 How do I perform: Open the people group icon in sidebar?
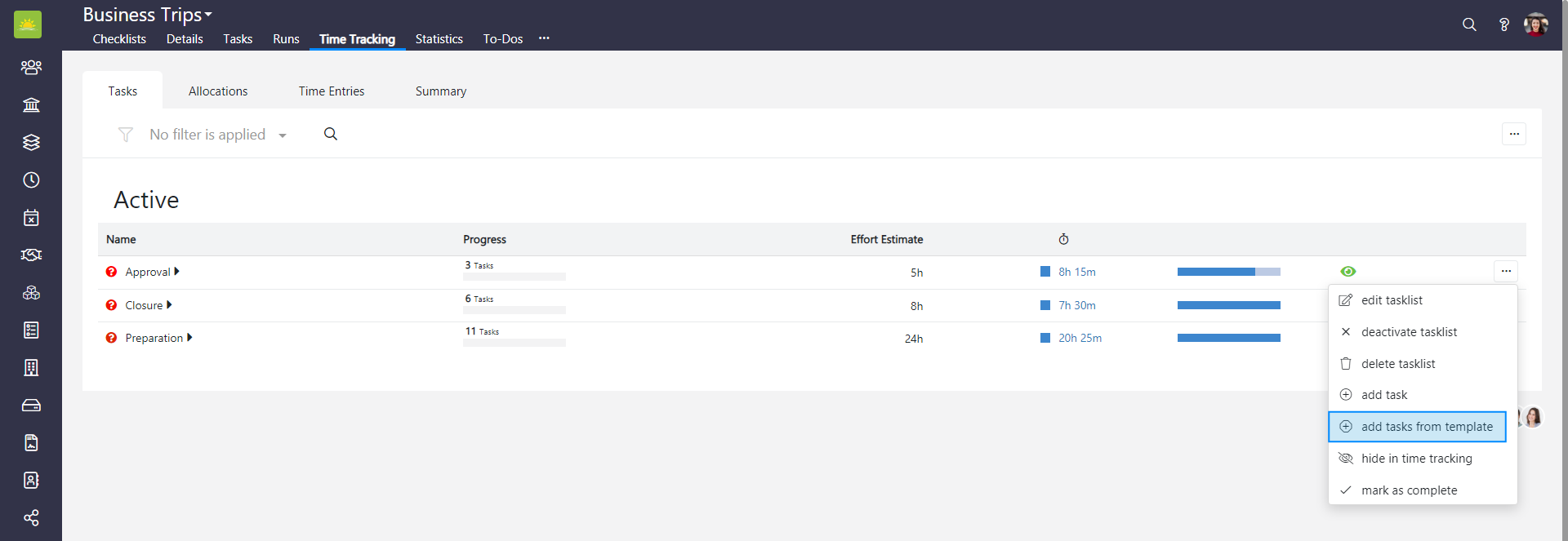(31, 68)
